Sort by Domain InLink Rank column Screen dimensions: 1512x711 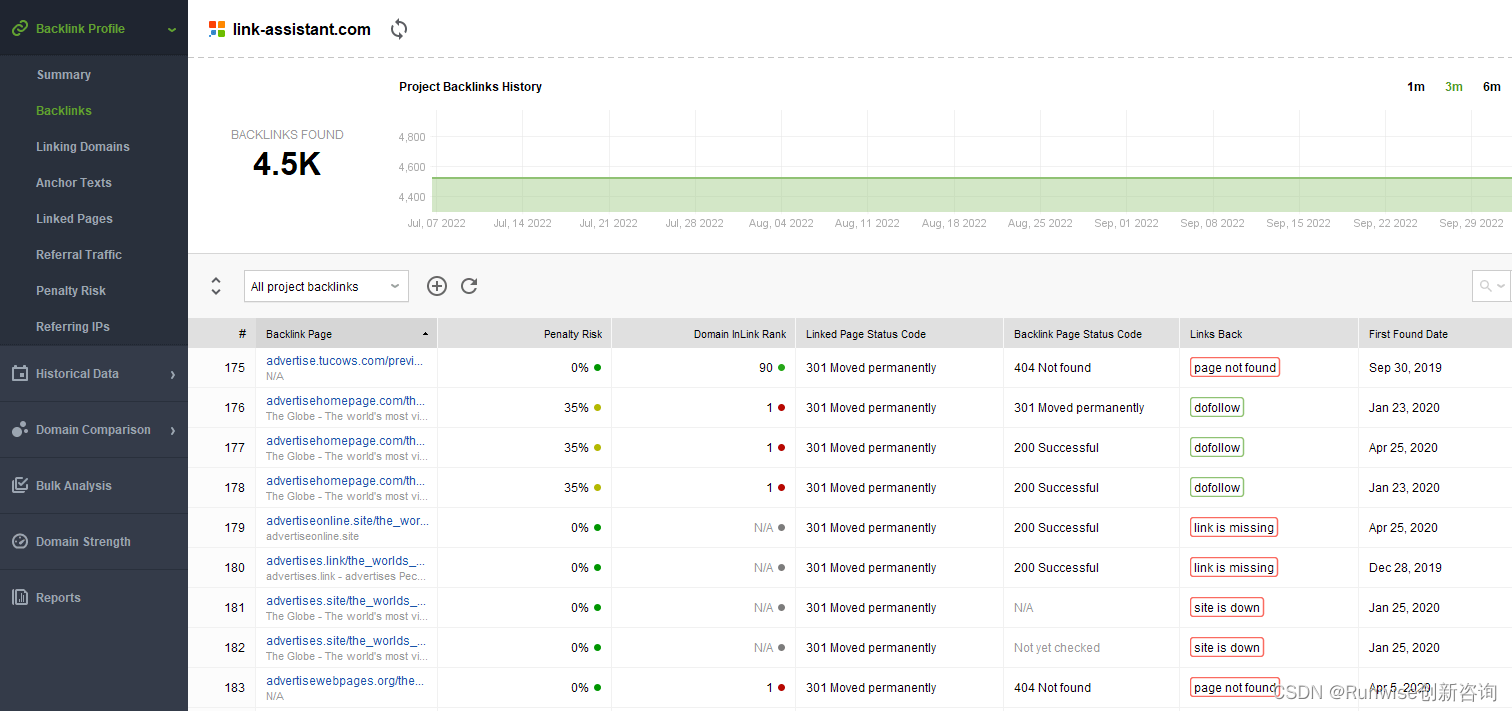coord(703,334)
